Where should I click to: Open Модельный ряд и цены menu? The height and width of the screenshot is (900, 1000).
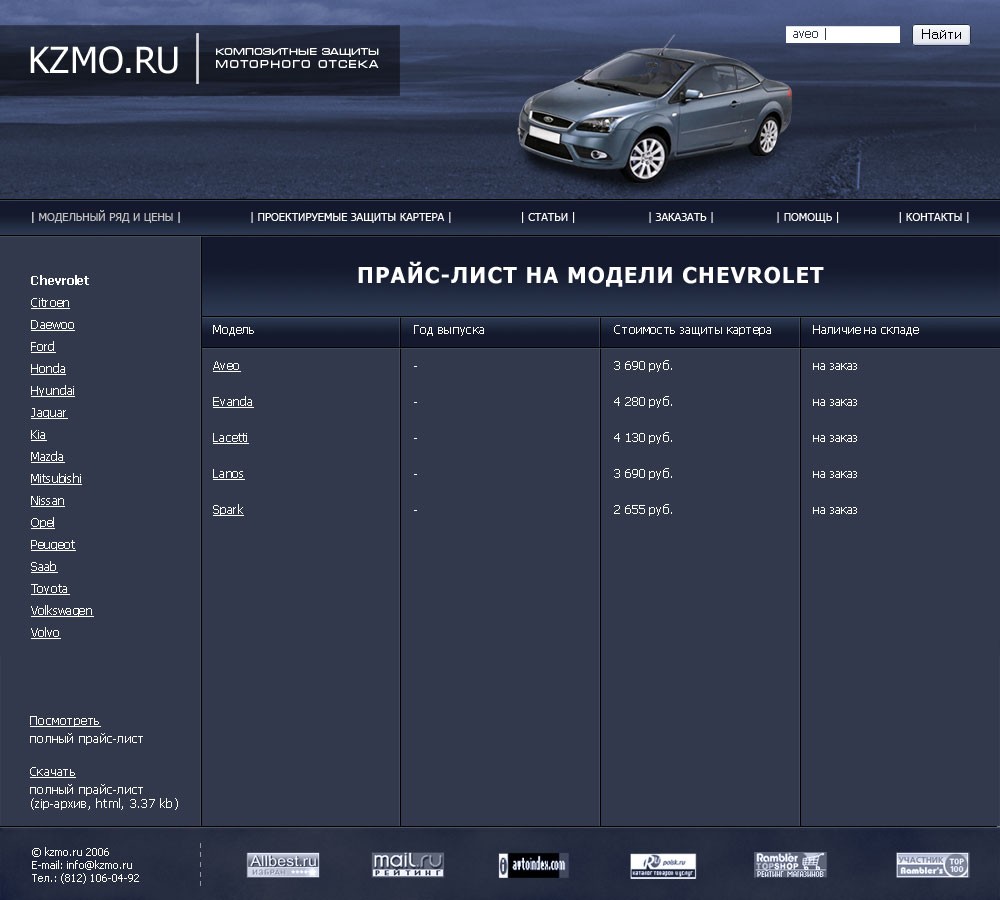point(106,217)
